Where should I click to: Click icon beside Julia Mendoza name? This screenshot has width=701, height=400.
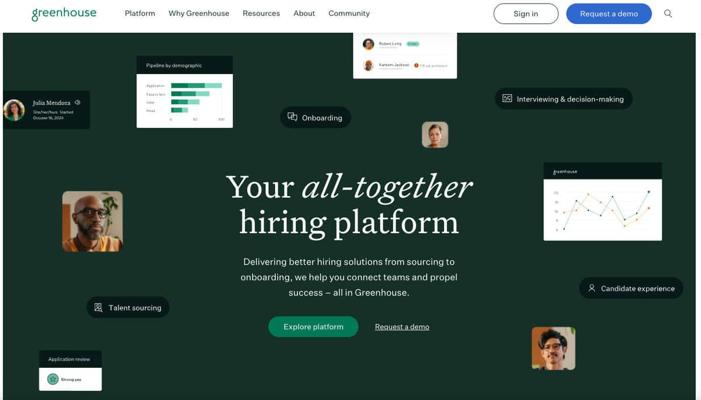pos(77,102)
